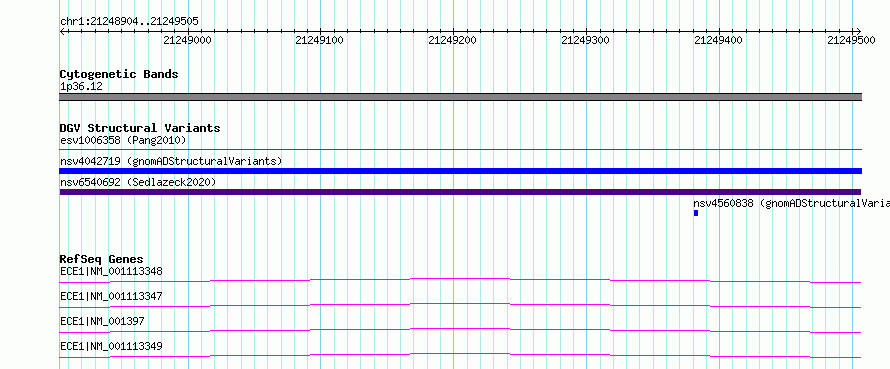Image resolution: width=890 pixels, height=369 pixels.
Task: Click the ECE1|NM_001113348 magenta intron line
Action: coord(460,280)
